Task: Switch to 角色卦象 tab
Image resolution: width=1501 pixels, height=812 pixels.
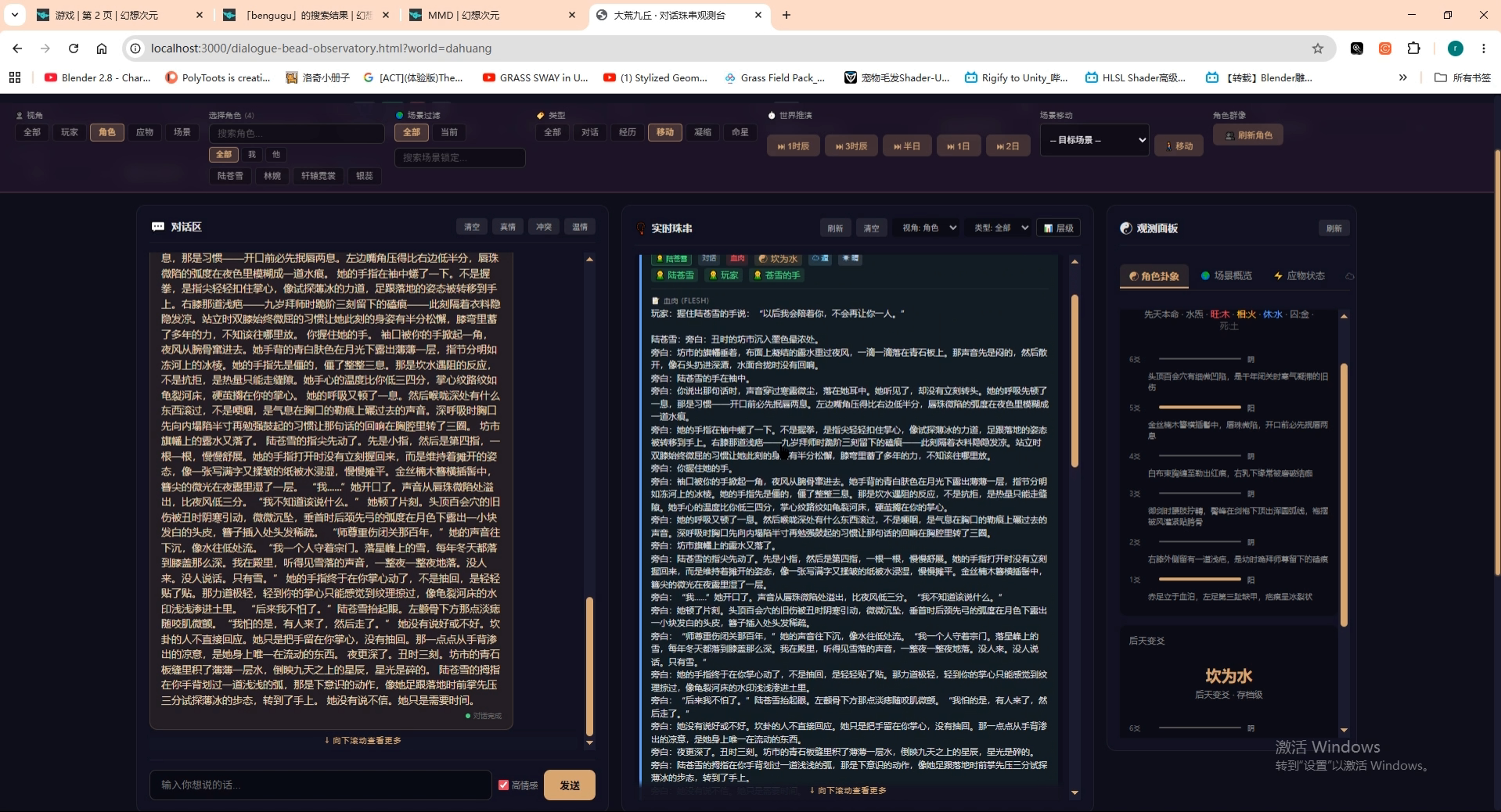Action: pos(1154,276)
